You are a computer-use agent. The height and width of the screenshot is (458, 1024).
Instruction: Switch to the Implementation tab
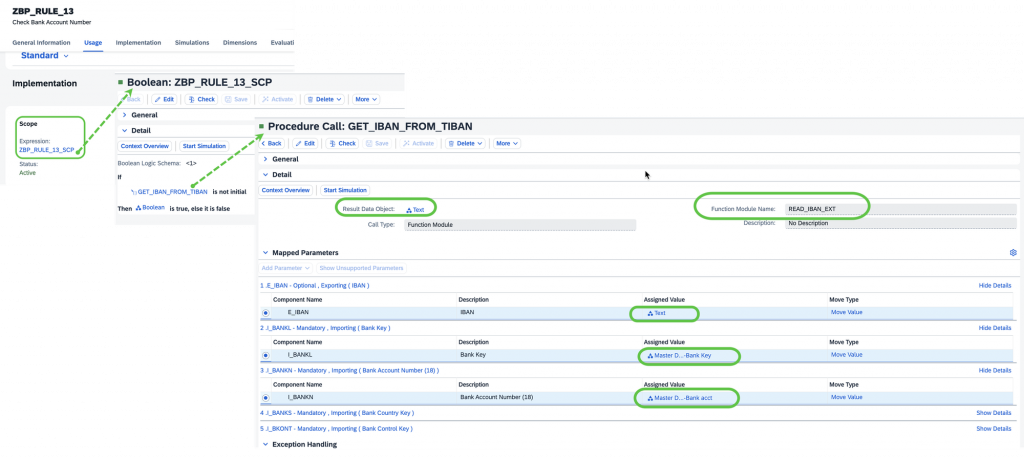(138, 42)
